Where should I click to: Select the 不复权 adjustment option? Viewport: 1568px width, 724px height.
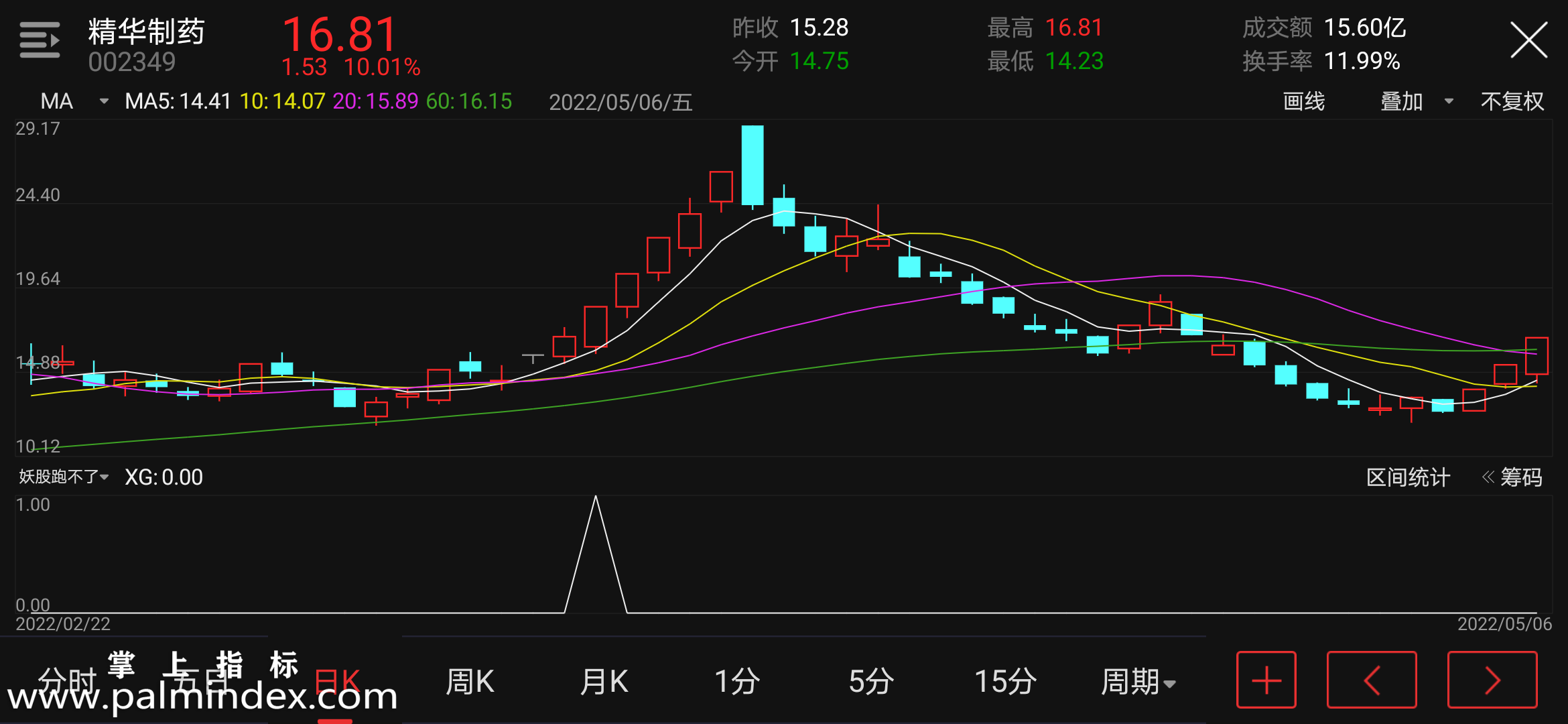[x=1512, y=101]
